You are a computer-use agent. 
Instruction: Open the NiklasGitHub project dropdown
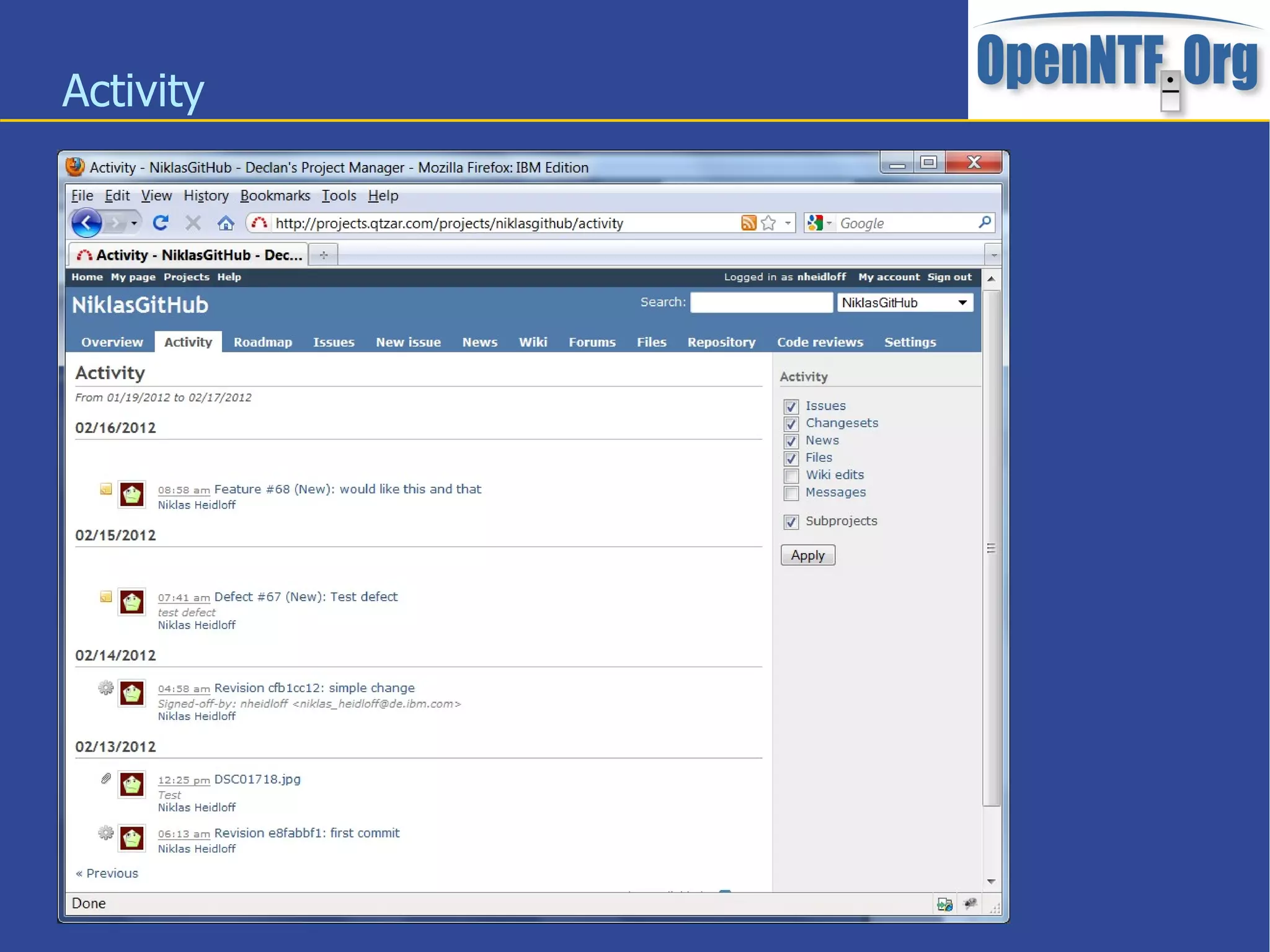point(905,303)
